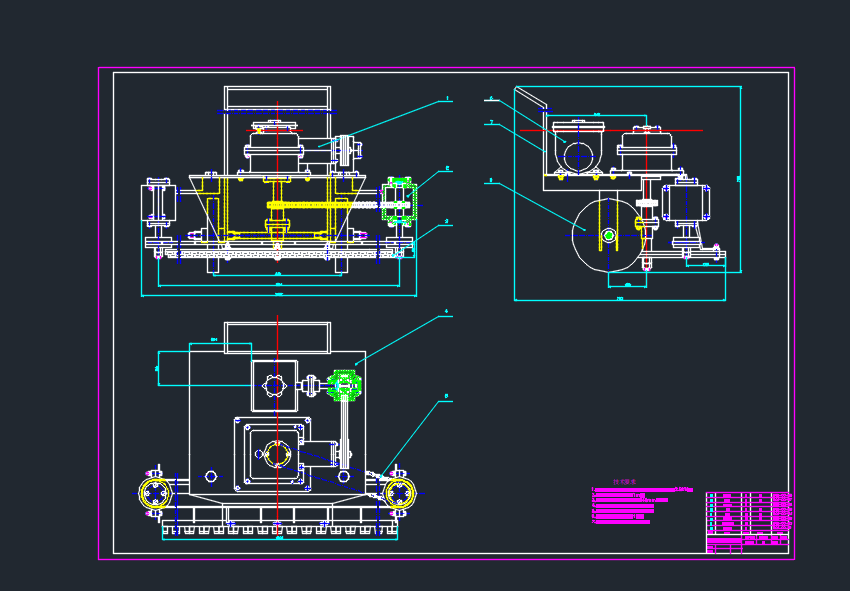Select callout number 4 on the plan view

[447, 312]
